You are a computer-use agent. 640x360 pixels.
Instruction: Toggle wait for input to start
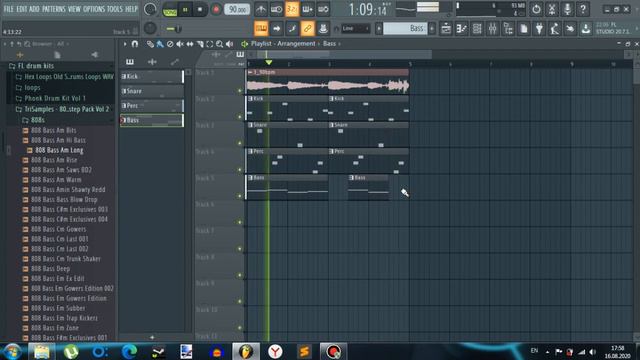[276, 9]
